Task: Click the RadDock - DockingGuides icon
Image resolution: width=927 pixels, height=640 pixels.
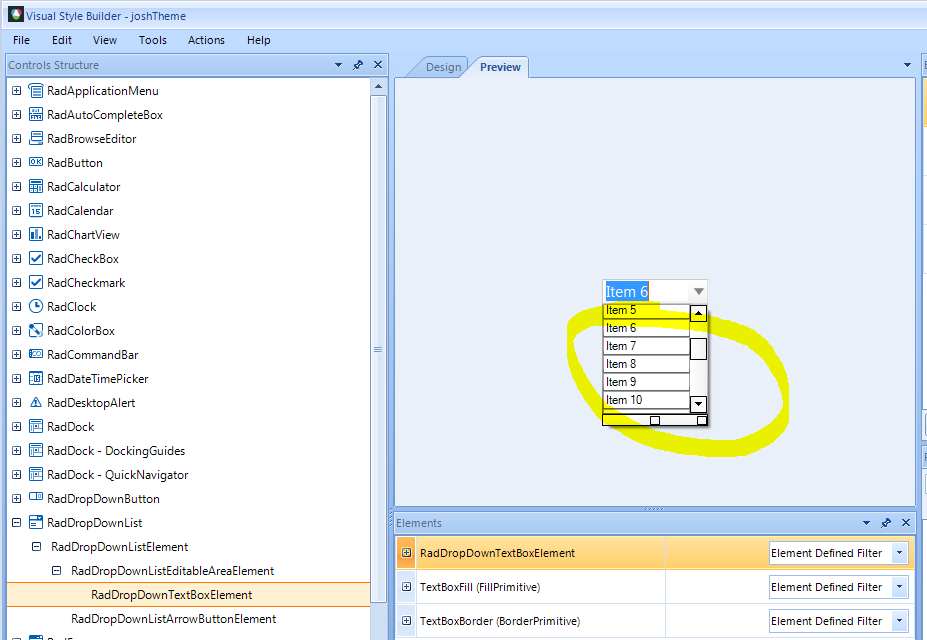Action: coord(36,450)
